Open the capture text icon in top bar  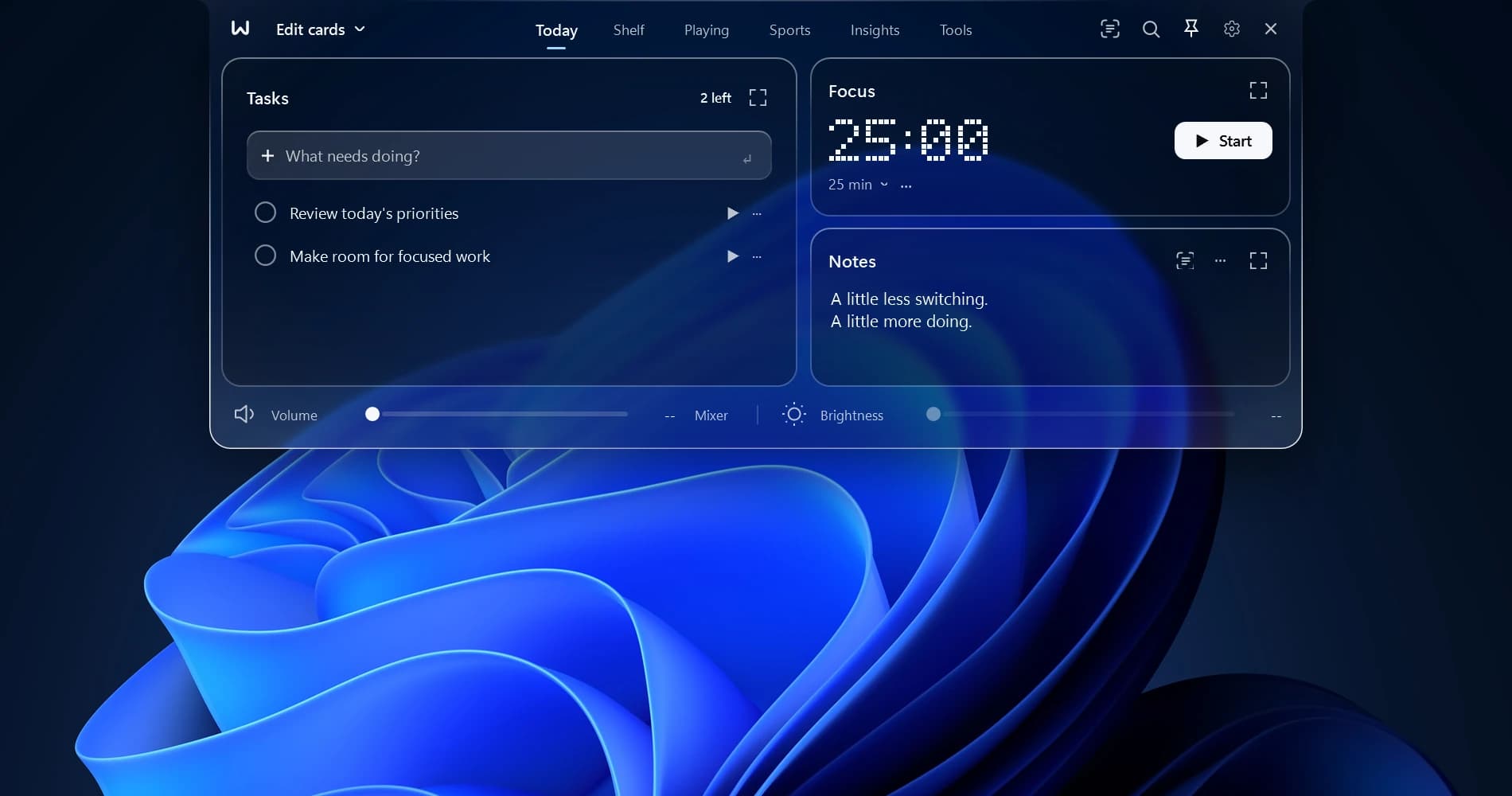coord(1110,29)
